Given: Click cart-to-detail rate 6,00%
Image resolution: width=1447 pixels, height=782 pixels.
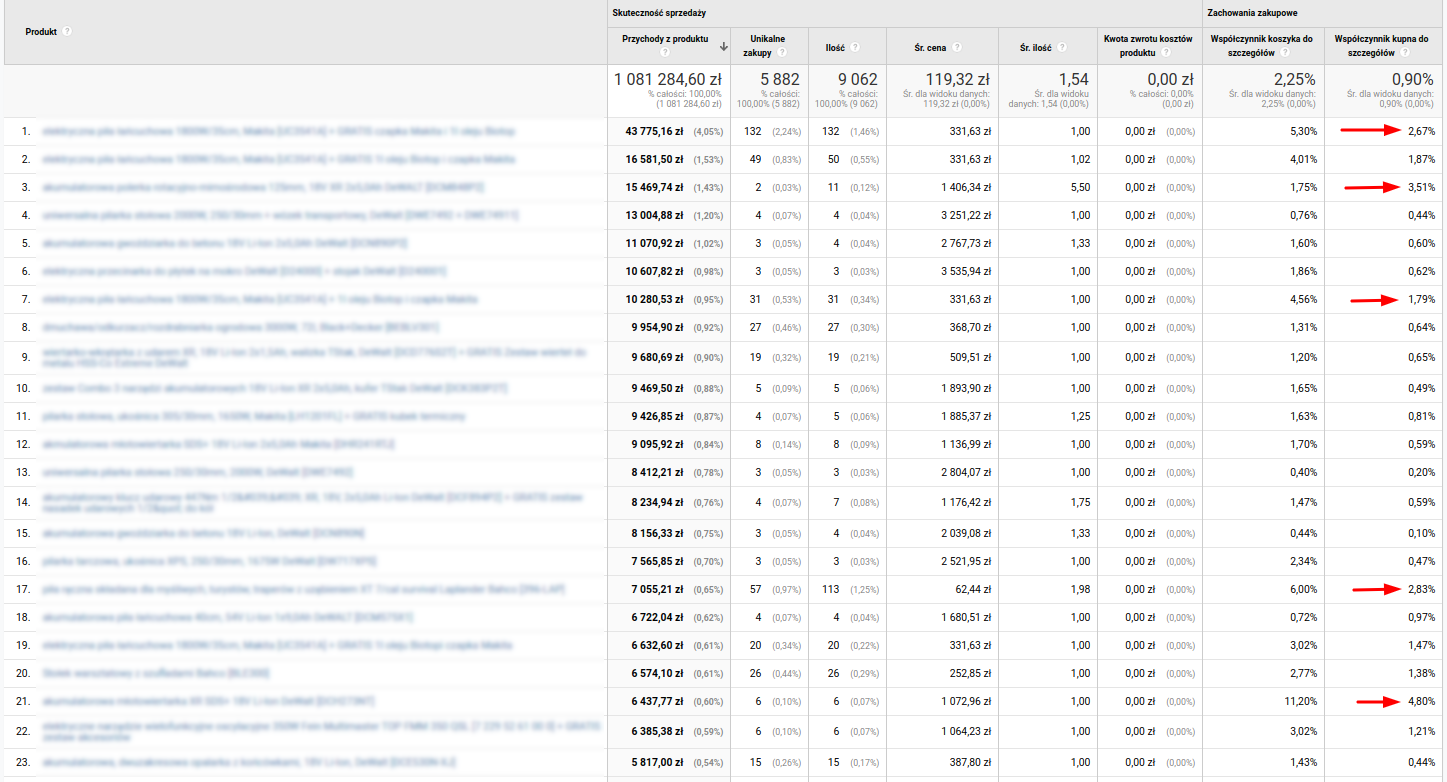Looking at the screenshot, I should pos(1303,590).
